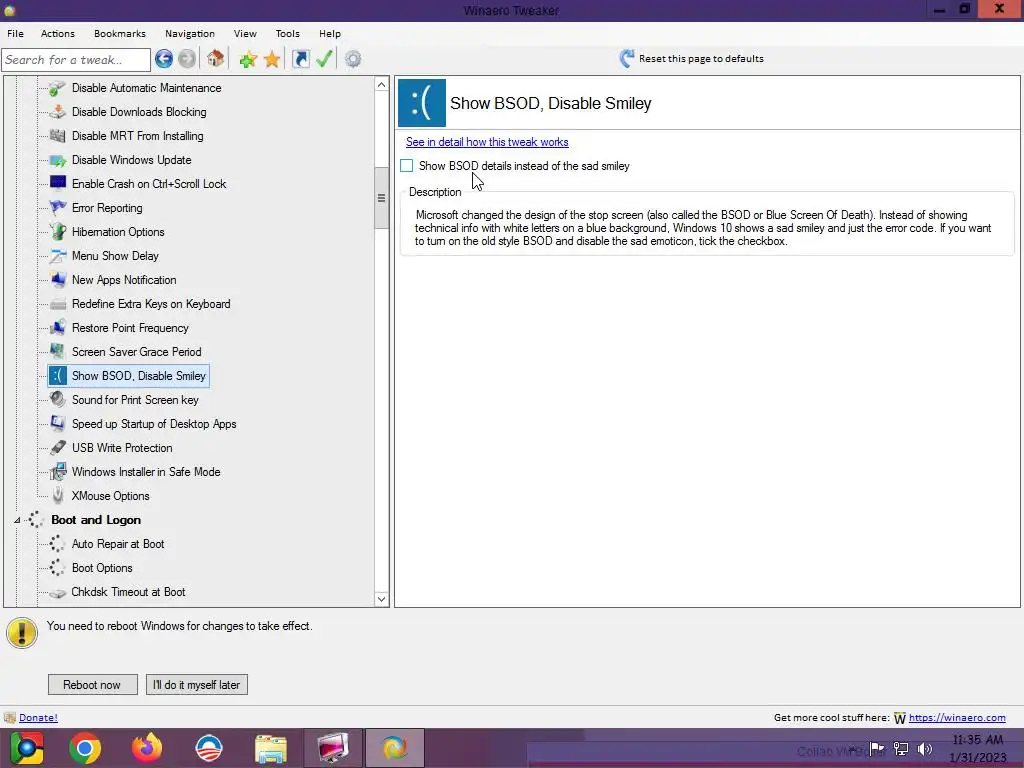Select the Disable MRT From Installing icon

(x=57, y=136)
